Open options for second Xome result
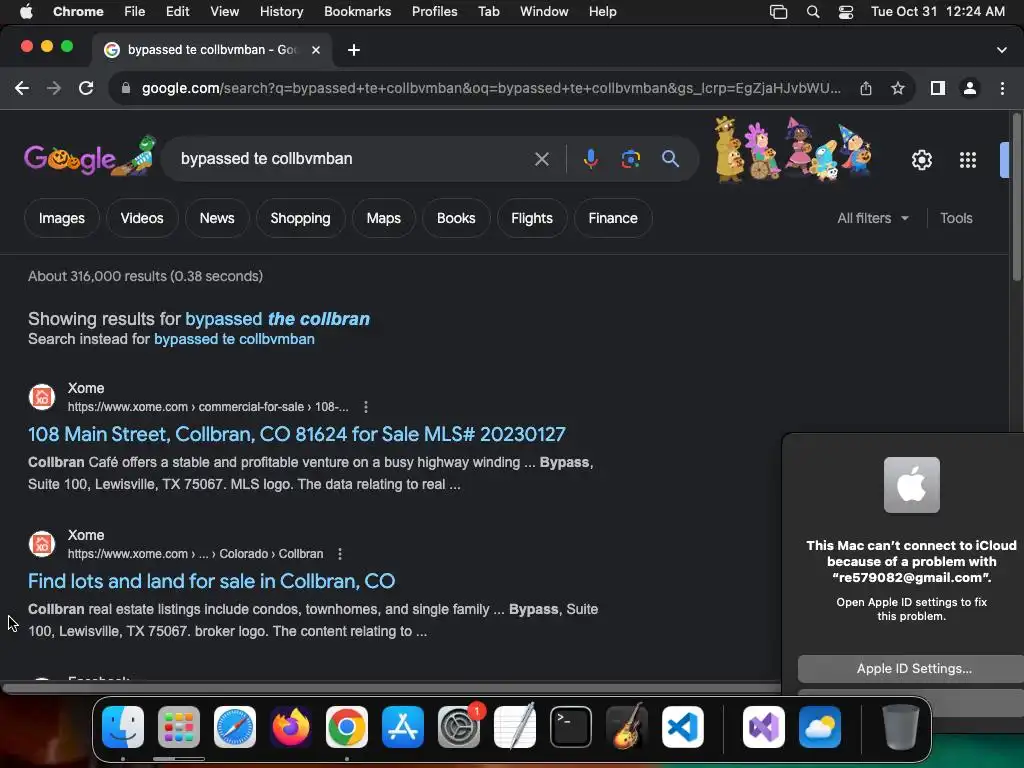1024x768 pixels. click(x=340, y=554)
